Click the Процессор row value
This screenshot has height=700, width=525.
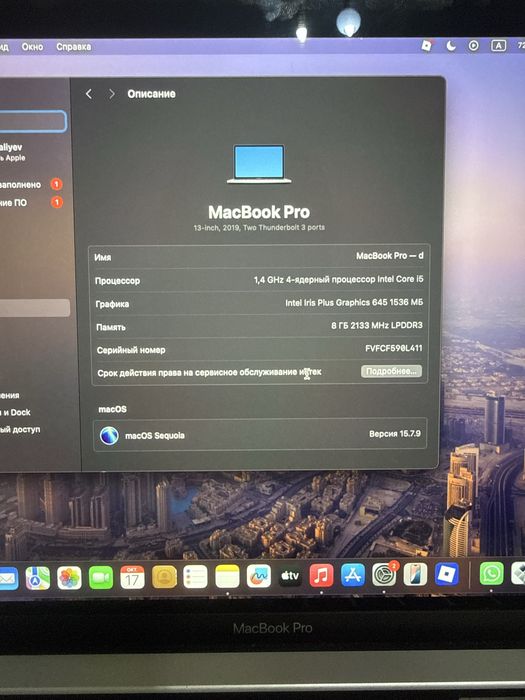tap(338, 279)
